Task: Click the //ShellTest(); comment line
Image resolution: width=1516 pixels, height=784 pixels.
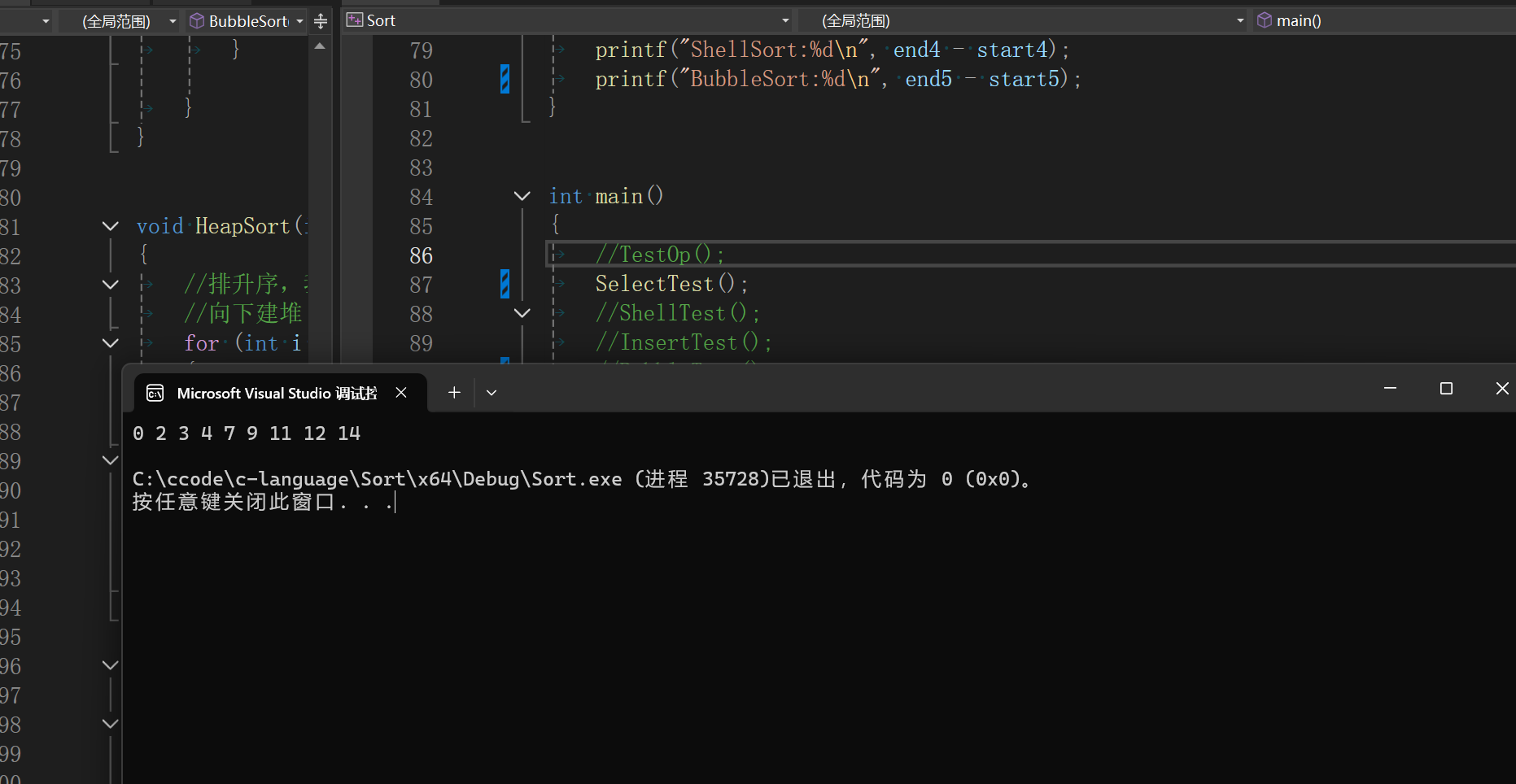Action: pos(678,313)
